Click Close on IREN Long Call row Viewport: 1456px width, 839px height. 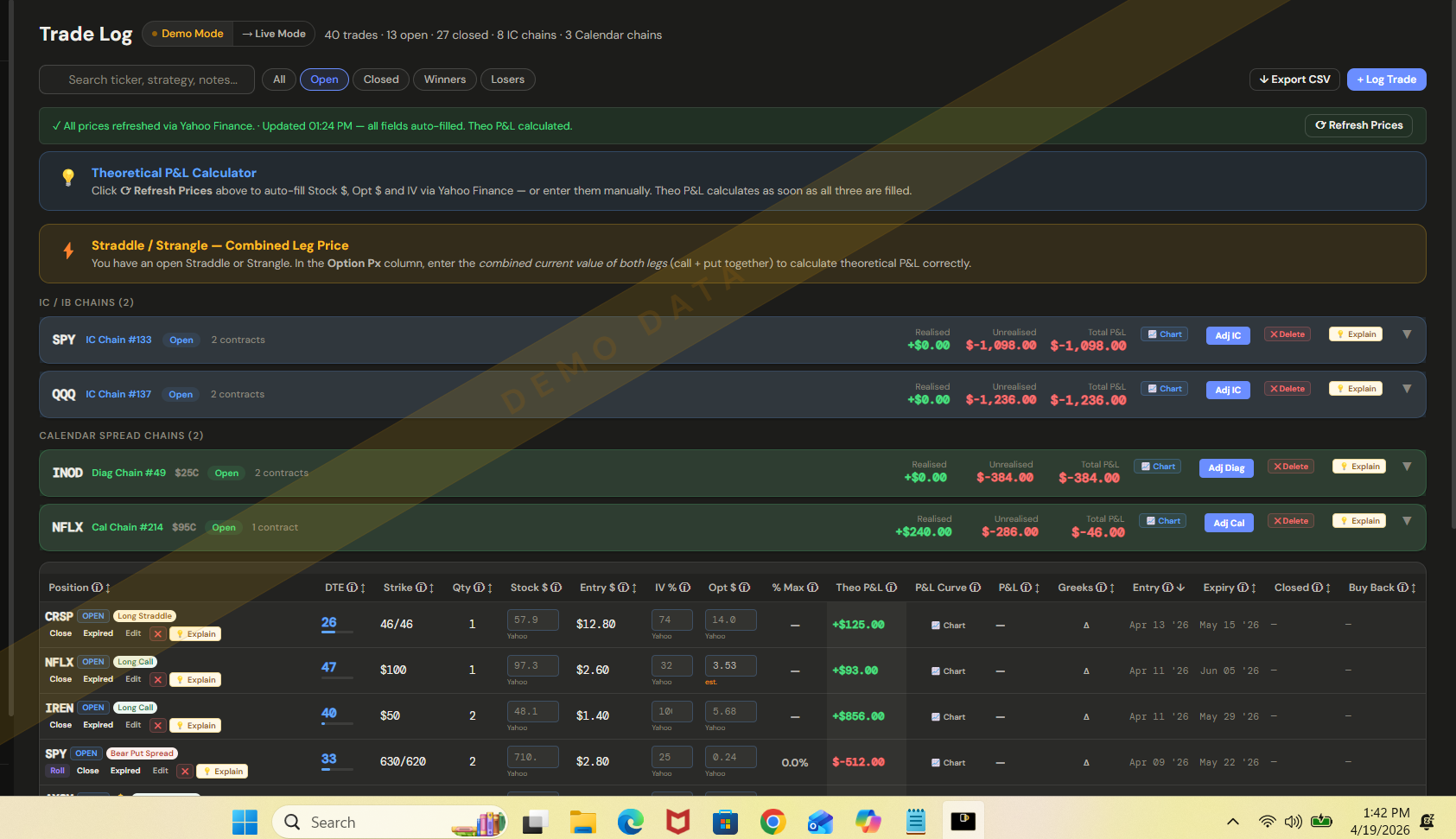click(x=60, y=725)
